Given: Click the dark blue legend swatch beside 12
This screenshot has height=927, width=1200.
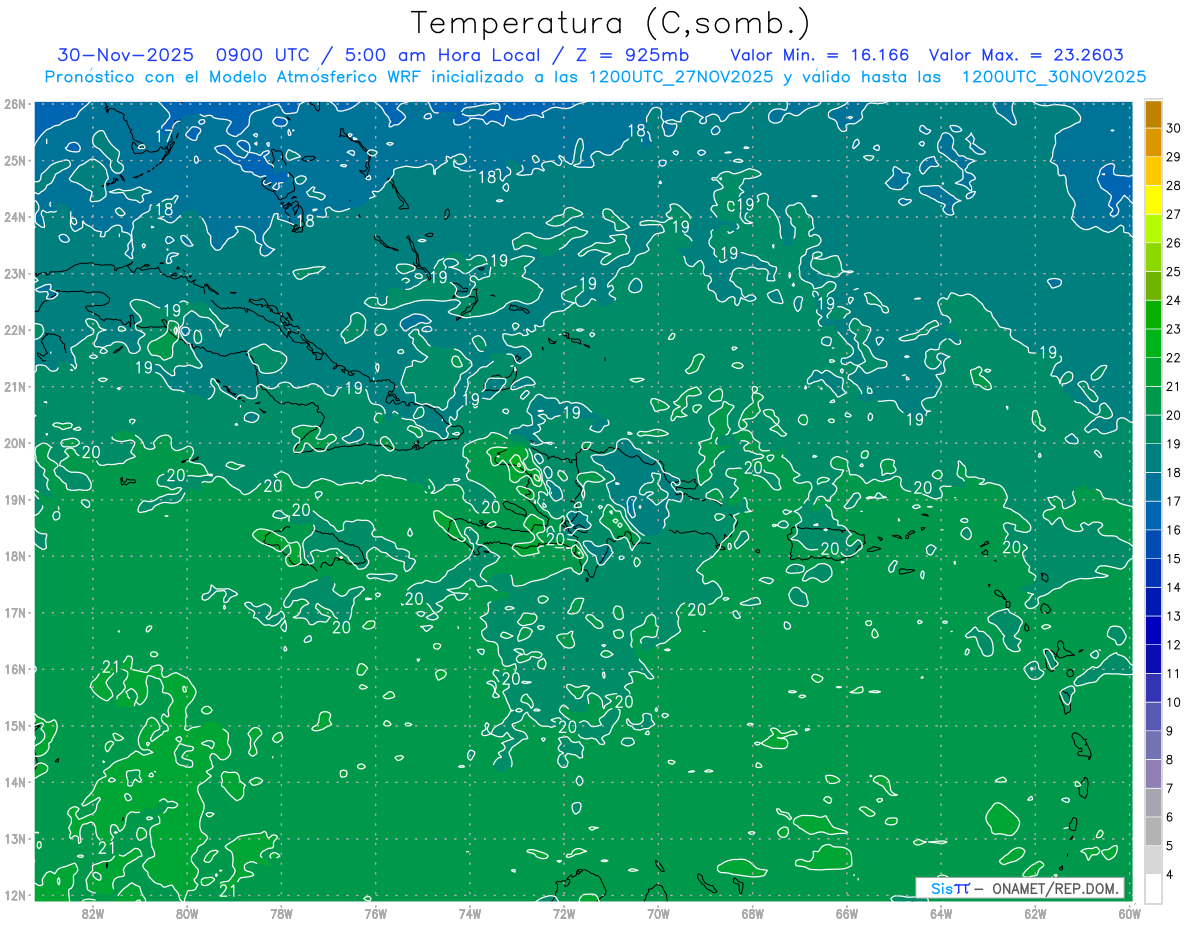Looking at the screenshot, I should 1154,630.
